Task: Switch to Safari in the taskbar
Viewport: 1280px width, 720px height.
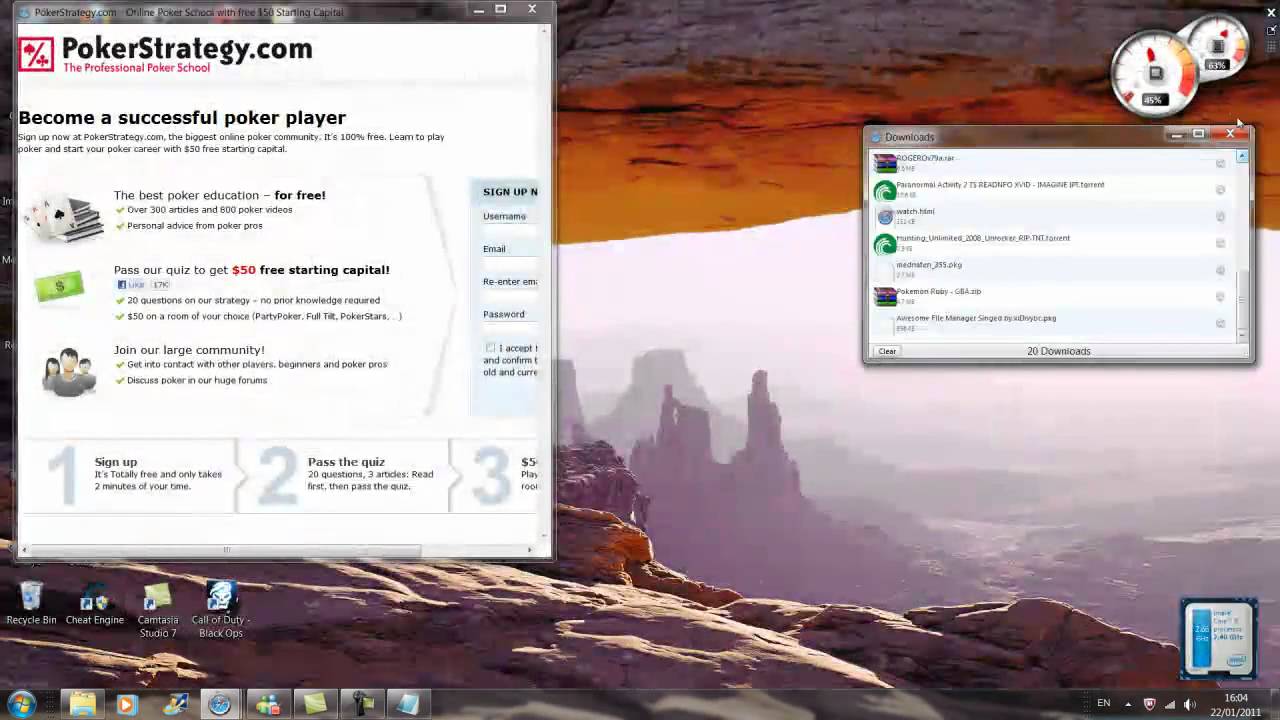Action: pyautogui.click(x=220, y=704)
